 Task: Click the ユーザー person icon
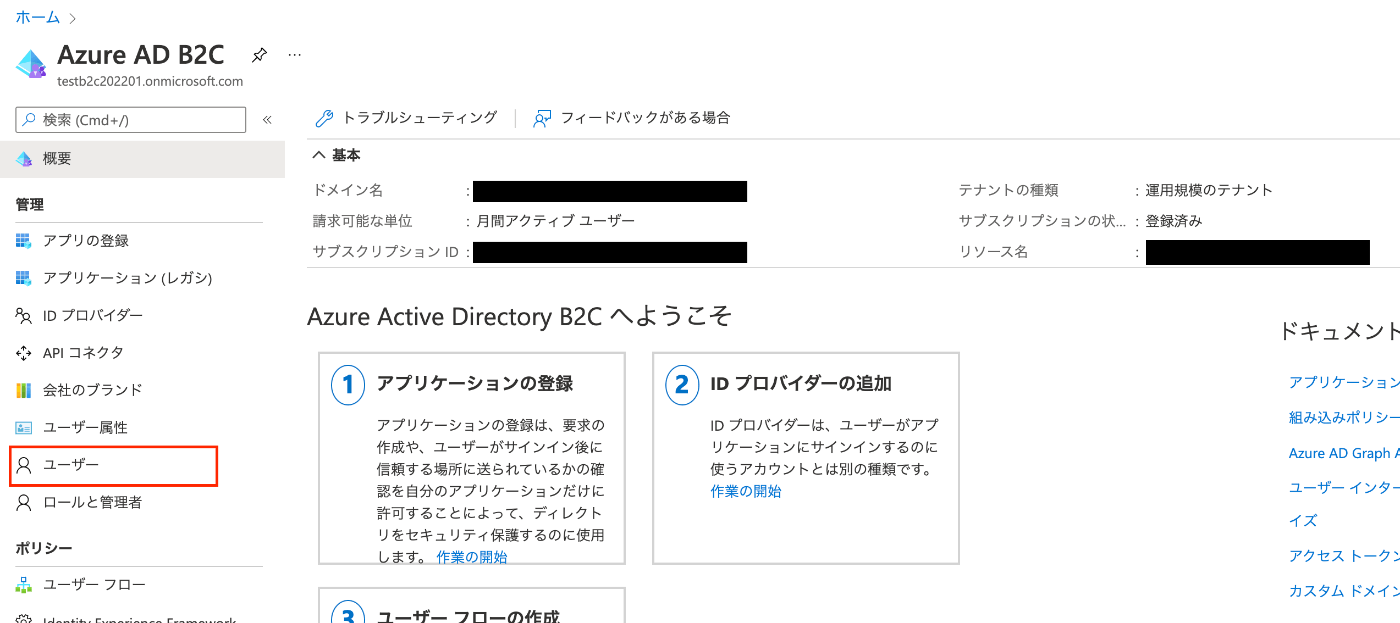click(x=24, y=465)
